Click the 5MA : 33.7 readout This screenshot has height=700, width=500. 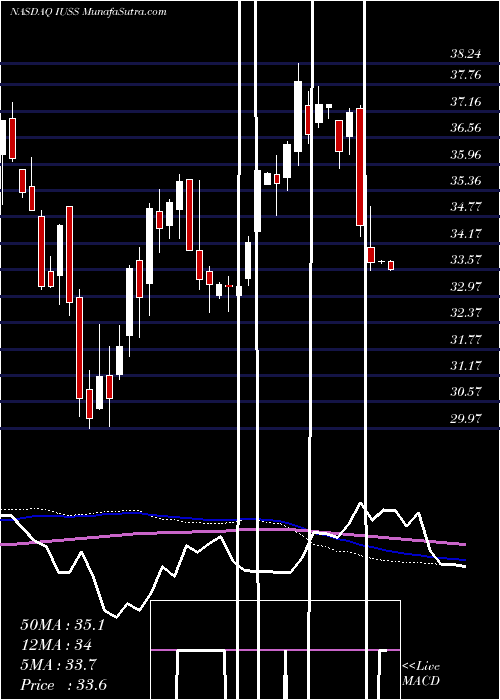[x=59, y=665]
